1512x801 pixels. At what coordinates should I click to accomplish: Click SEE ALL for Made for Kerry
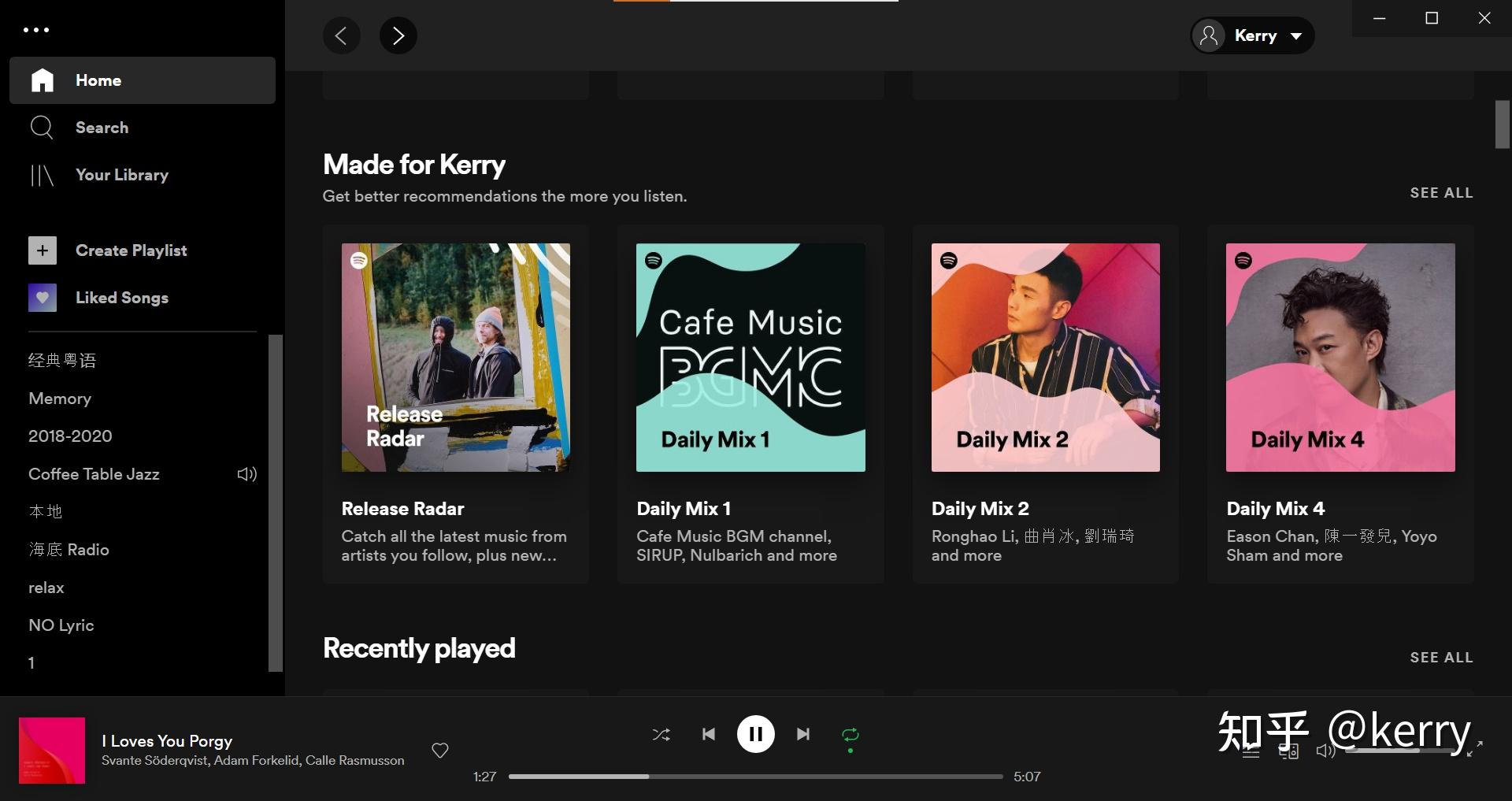(x=1441, y=192)
